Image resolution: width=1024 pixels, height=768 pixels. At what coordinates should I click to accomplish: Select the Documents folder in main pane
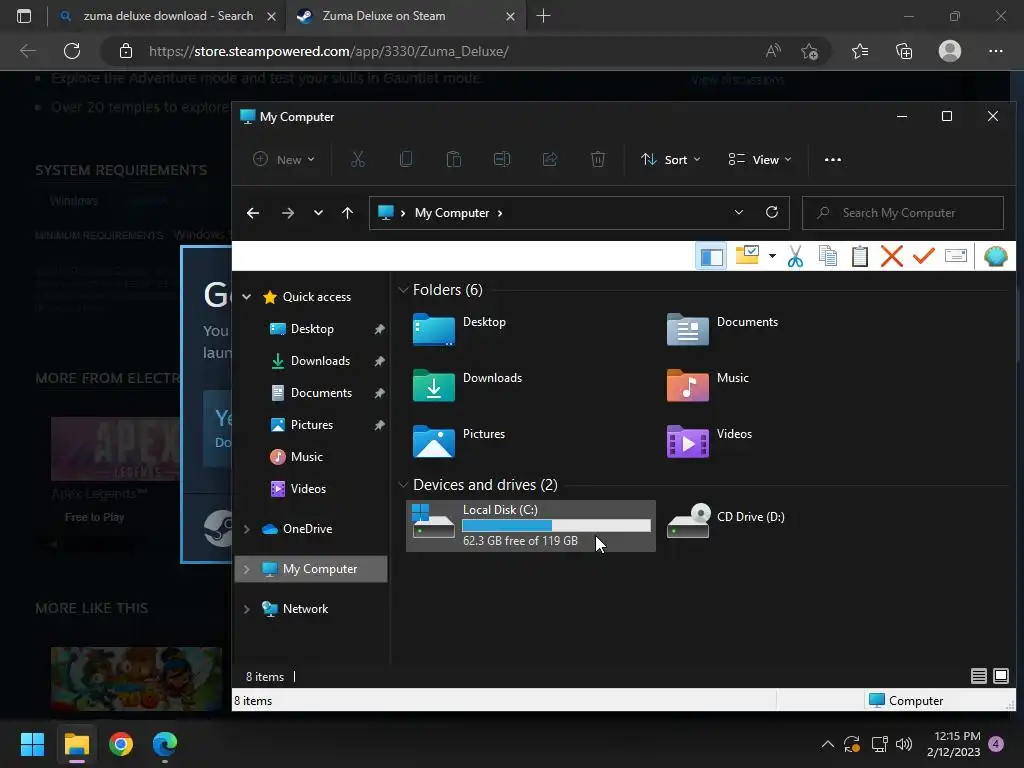(x=722, y=329)
